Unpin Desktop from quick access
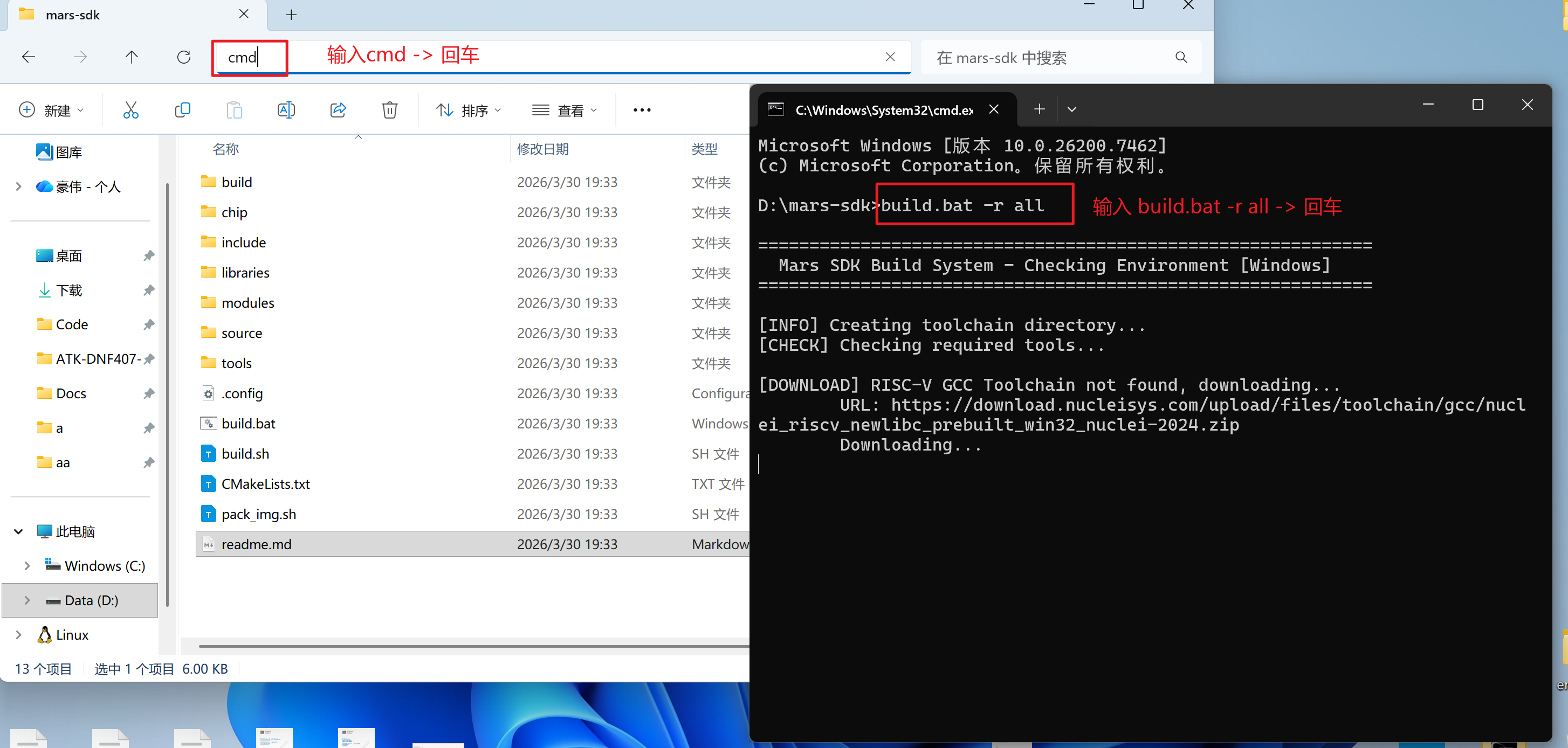 click(x=148, y=255)
